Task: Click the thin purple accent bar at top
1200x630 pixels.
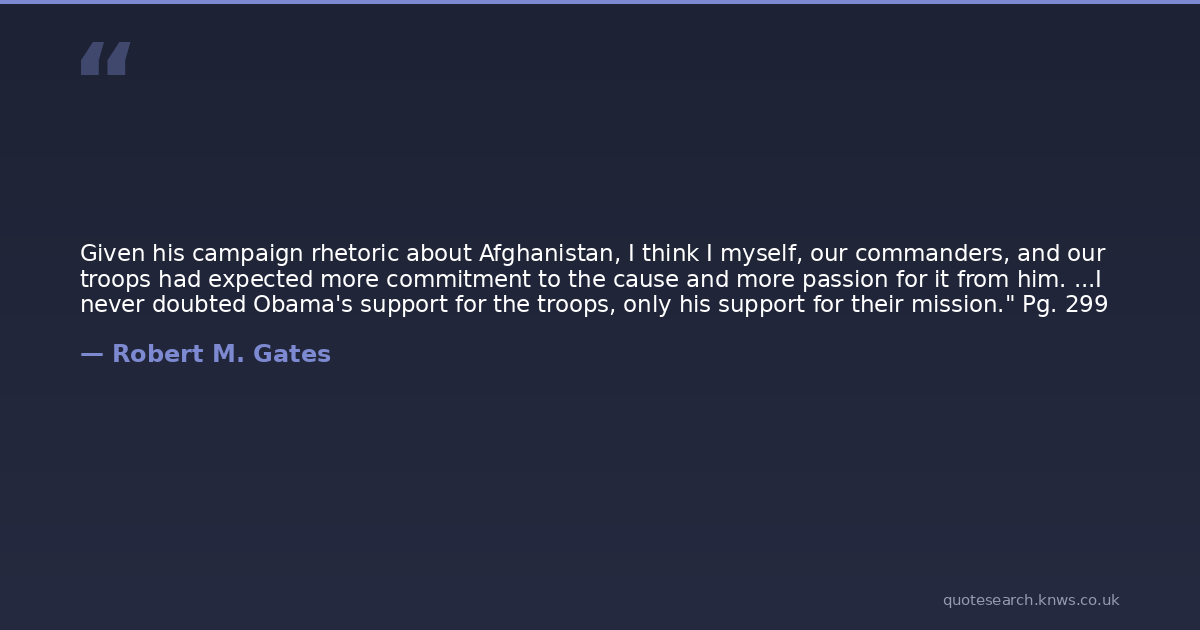Action: pyautogui.click(x=600, y=2)
